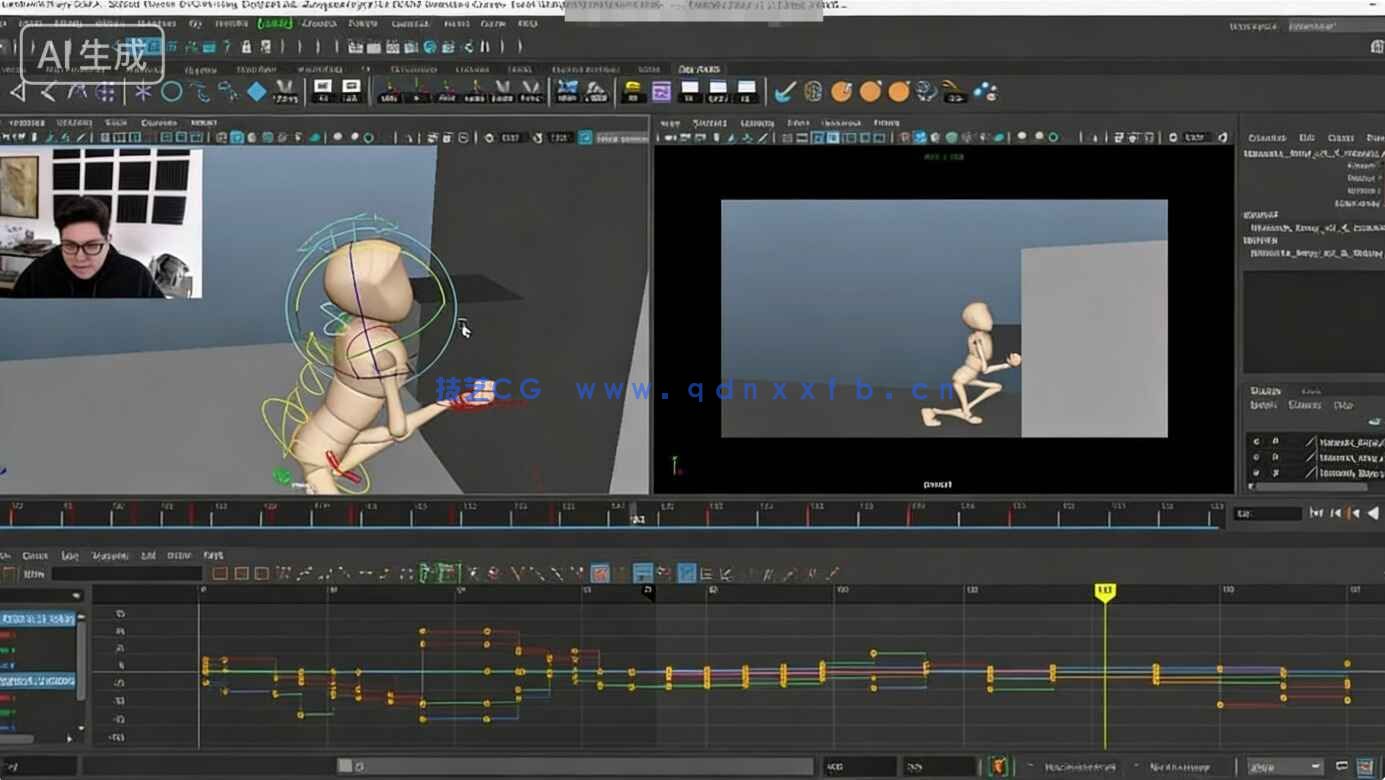Select the Rotate tool in the toolbox
The width and height of the screenshot is (1385, 780).
click(171, 92)
